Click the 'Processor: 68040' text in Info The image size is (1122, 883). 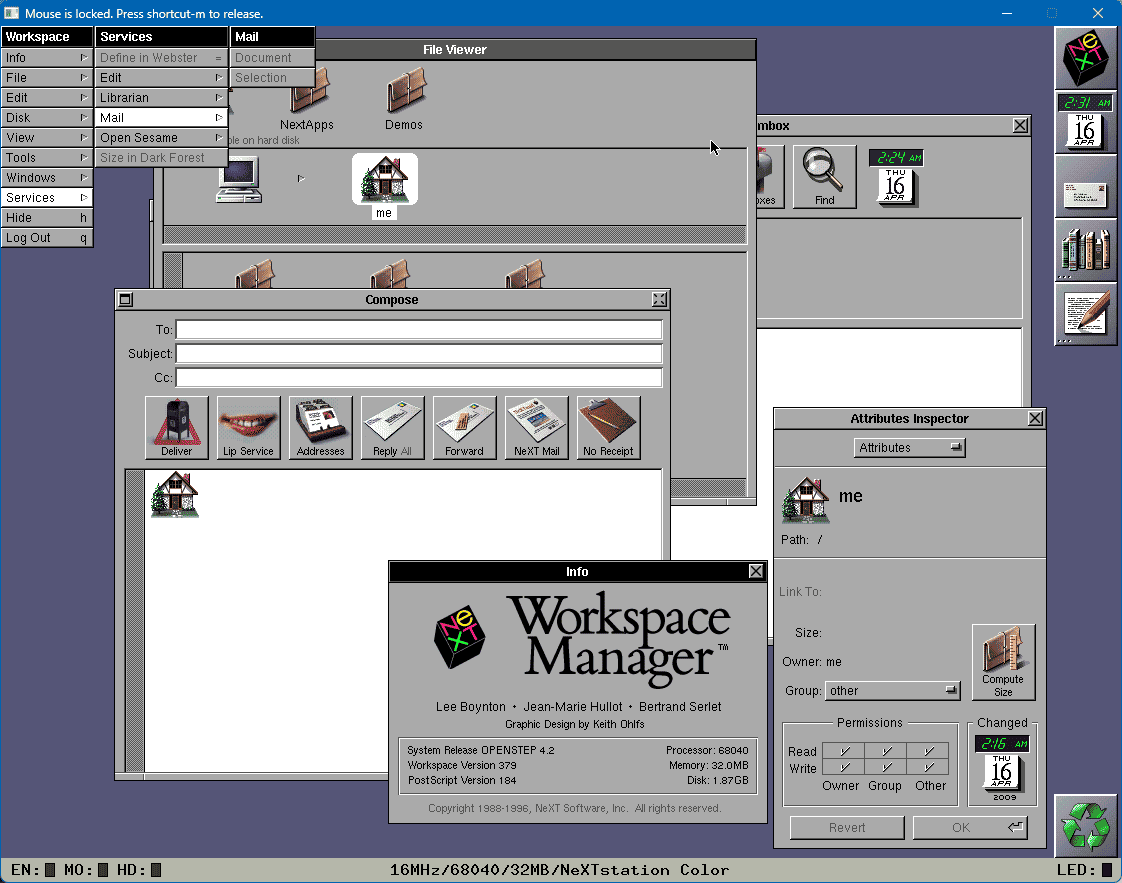point(707,751)
